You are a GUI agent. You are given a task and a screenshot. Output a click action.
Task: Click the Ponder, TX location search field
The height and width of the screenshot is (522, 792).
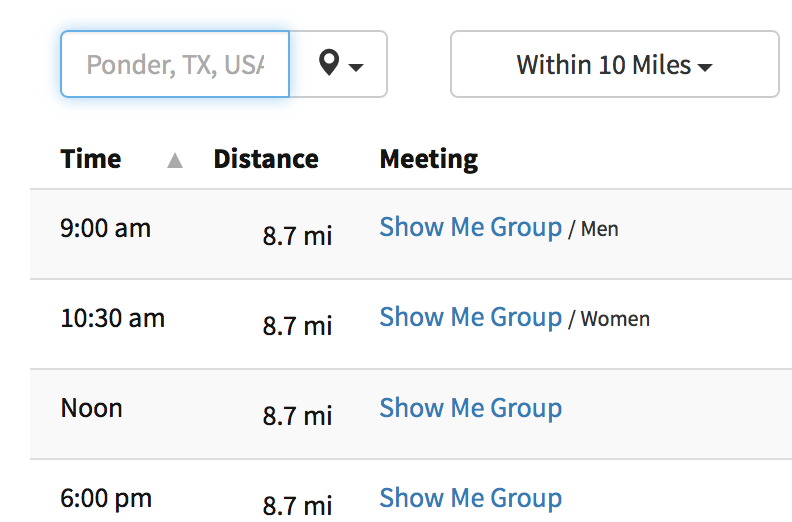(x=174, y=65)
